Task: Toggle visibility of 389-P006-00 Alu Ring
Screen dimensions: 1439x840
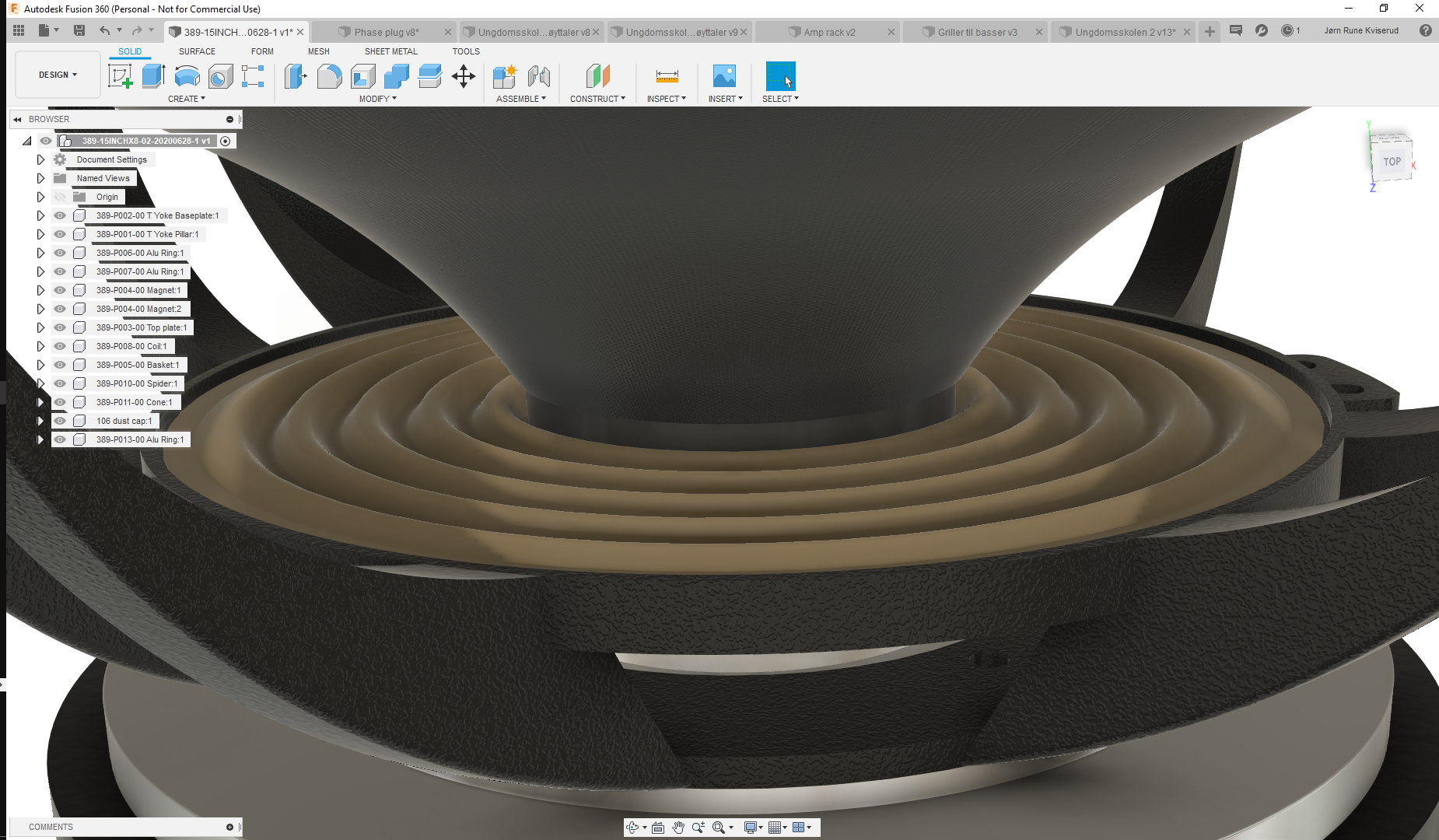Action: click(x=60, y=253)
